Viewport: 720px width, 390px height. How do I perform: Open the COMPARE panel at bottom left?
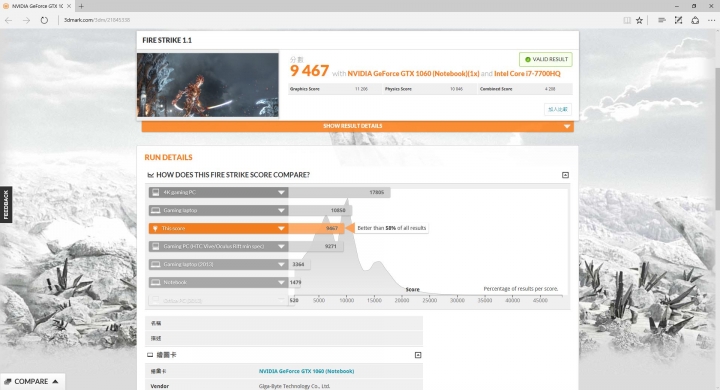(32, 382)
